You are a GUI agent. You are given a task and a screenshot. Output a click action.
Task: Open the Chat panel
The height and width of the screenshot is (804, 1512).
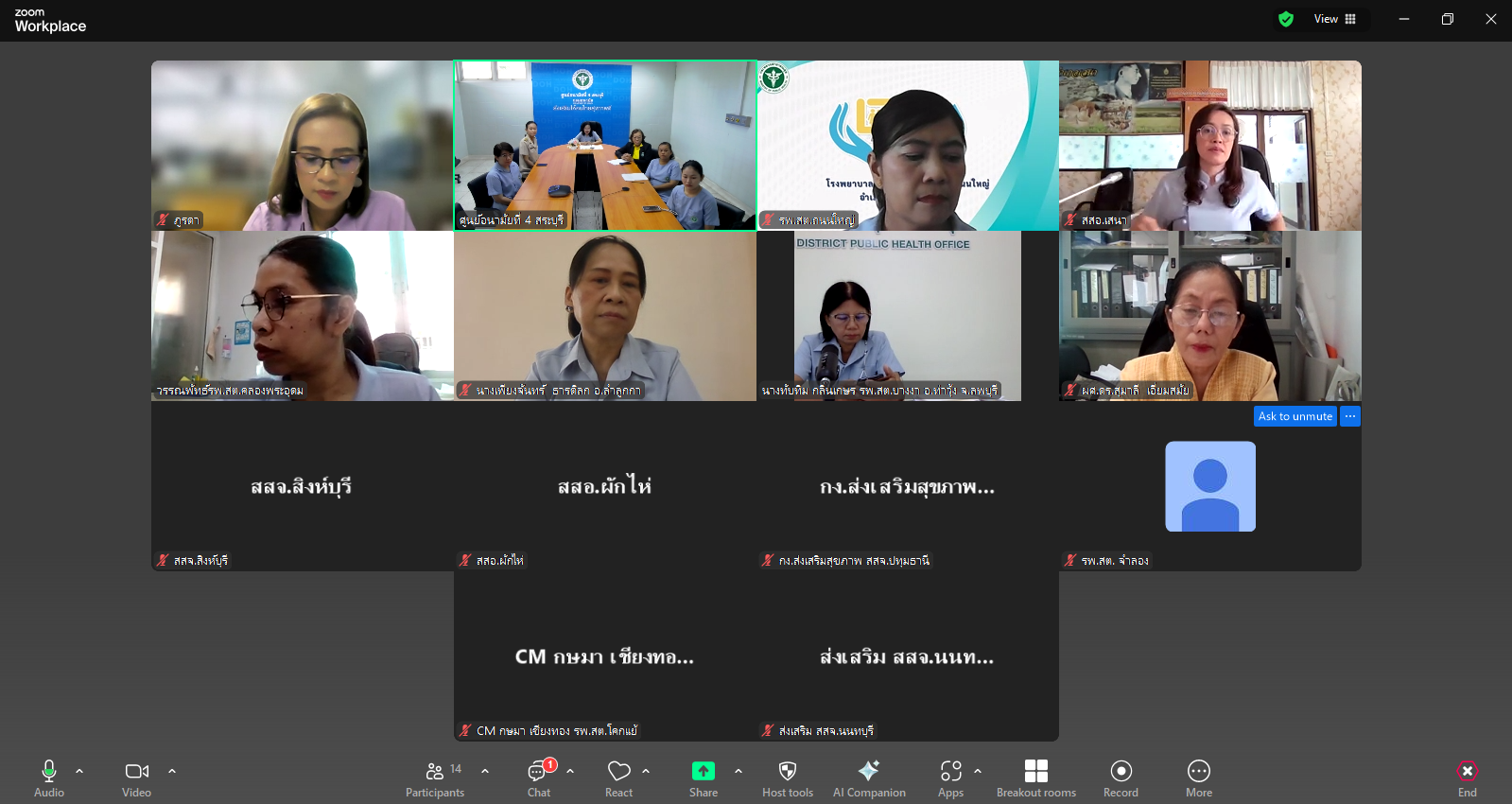[538, 778]
